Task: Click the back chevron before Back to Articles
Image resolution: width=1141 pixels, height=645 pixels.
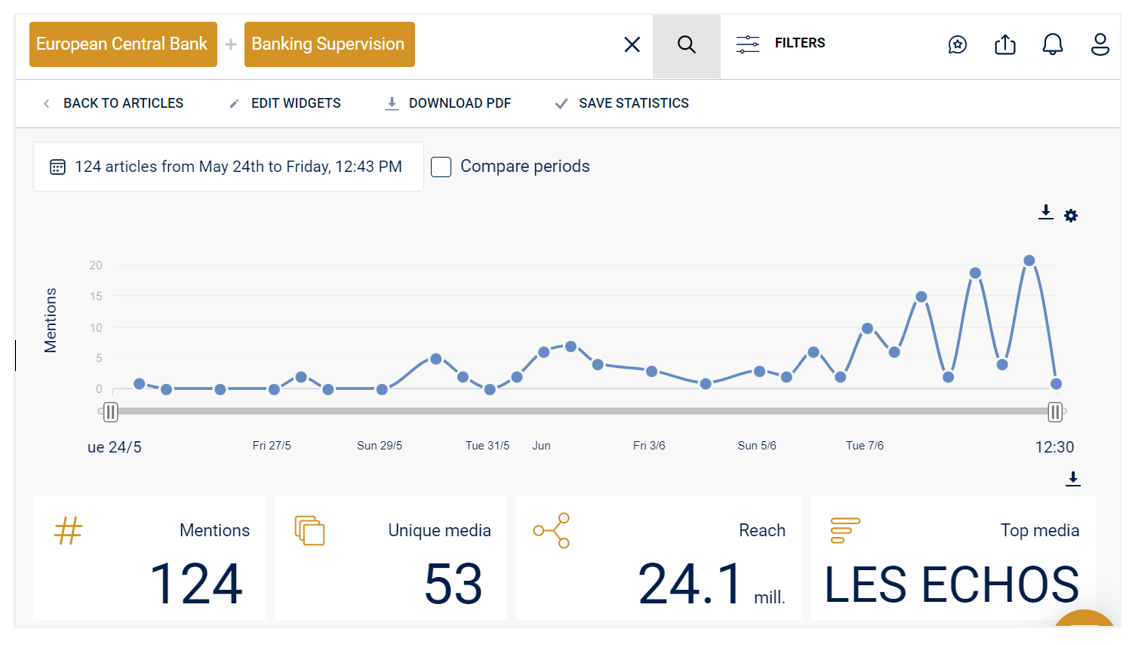Action: click(47, 103)
